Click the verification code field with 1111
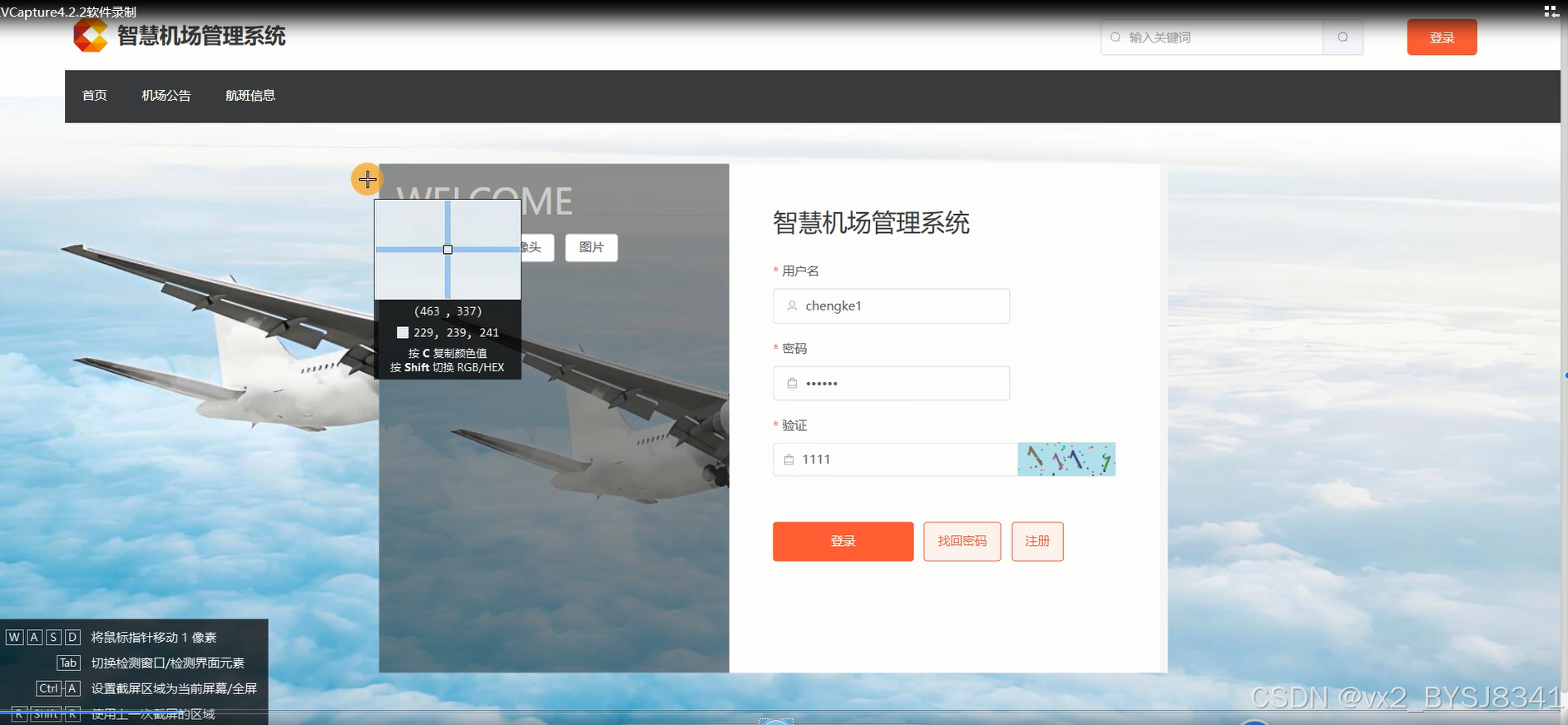 [x=895, y=459]
